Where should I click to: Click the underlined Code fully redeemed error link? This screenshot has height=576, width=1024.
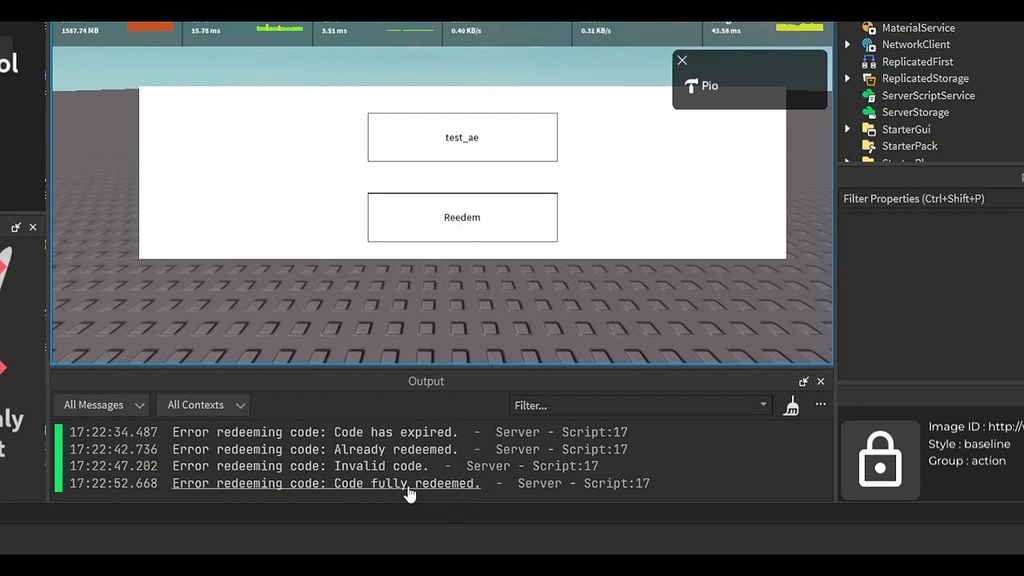[x=325, y=483]
